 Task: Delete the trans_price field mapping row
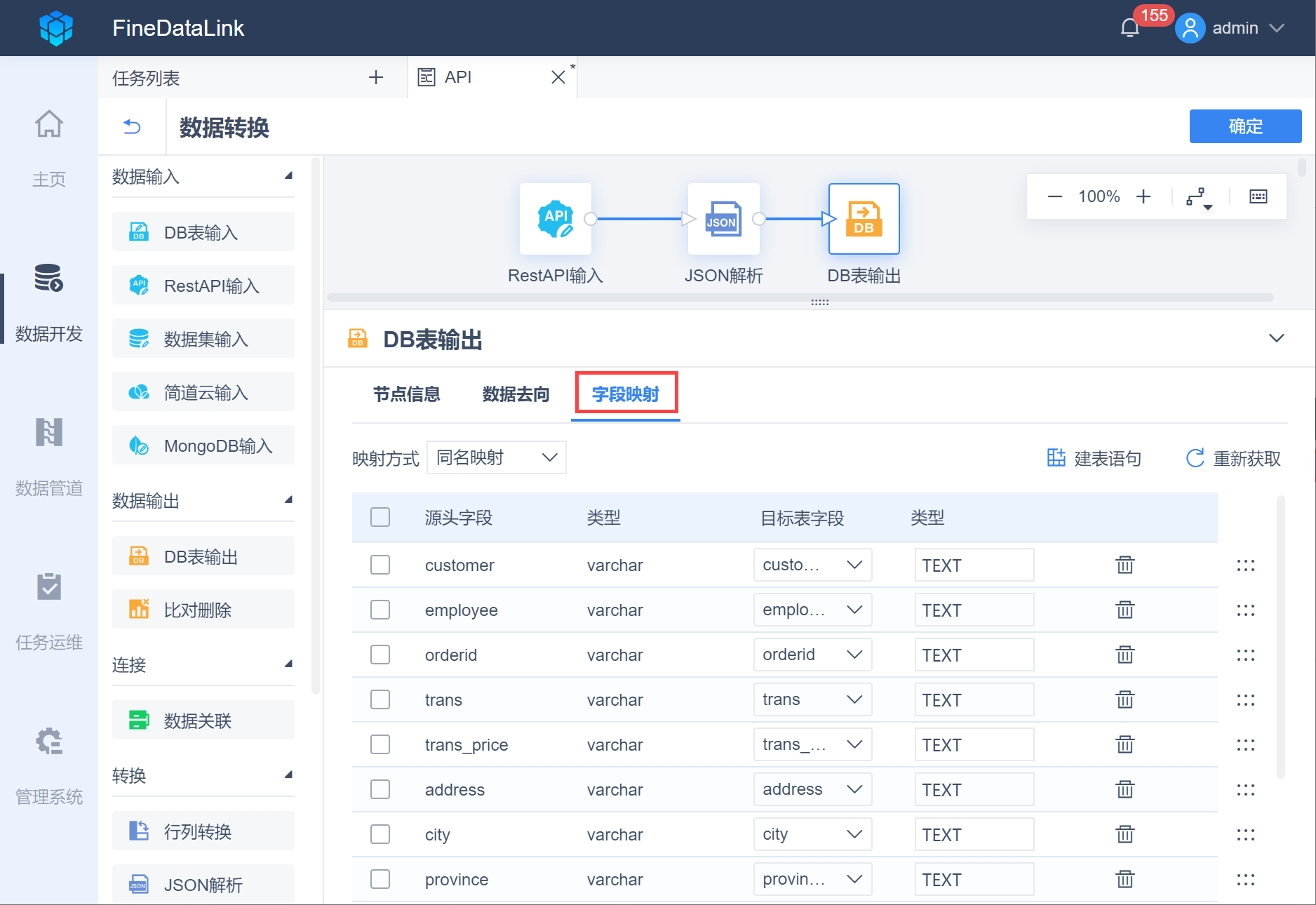[1125, 744]
